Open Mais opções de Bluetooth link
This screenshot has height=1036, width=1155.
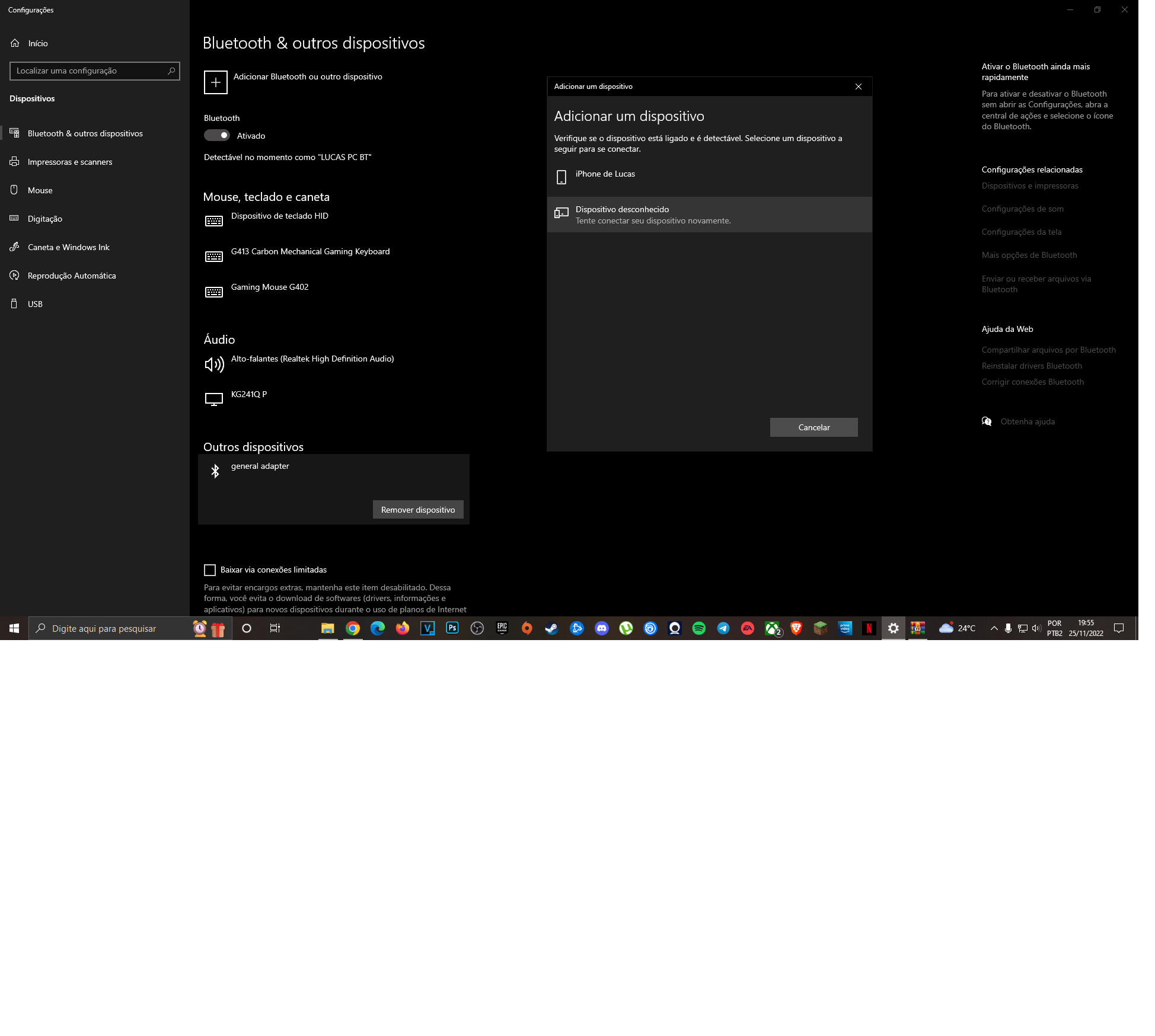(x=1029, y=255)
